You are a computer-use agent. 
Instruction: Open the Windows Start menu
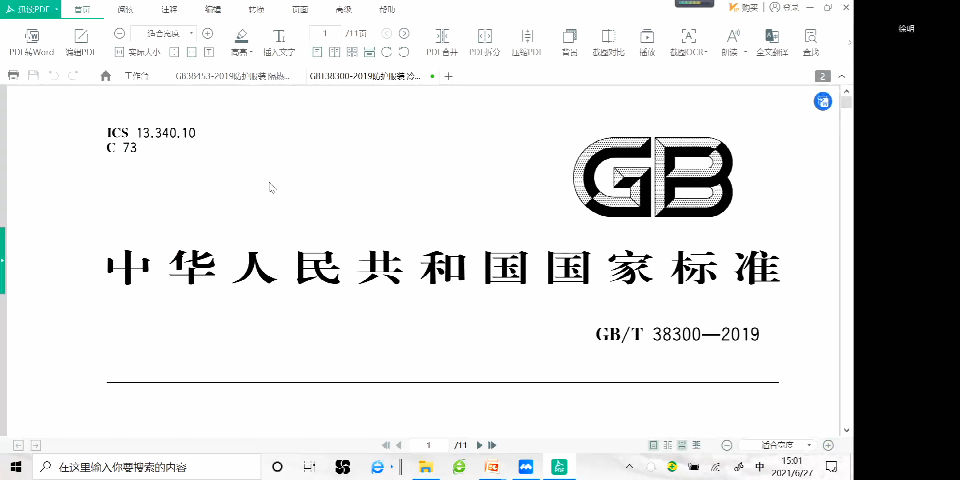pos(15,467)
